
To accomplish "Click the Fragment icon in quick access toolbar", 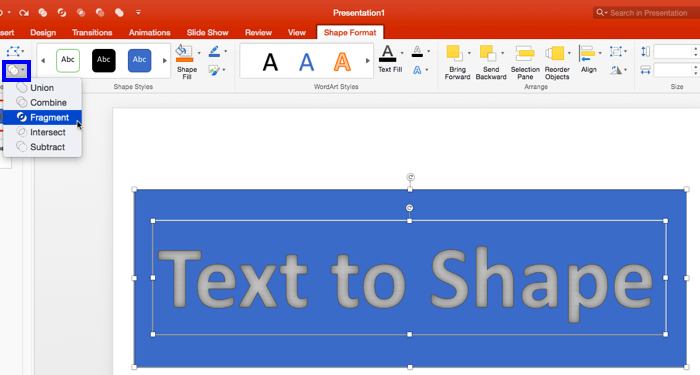I will 62,12.
